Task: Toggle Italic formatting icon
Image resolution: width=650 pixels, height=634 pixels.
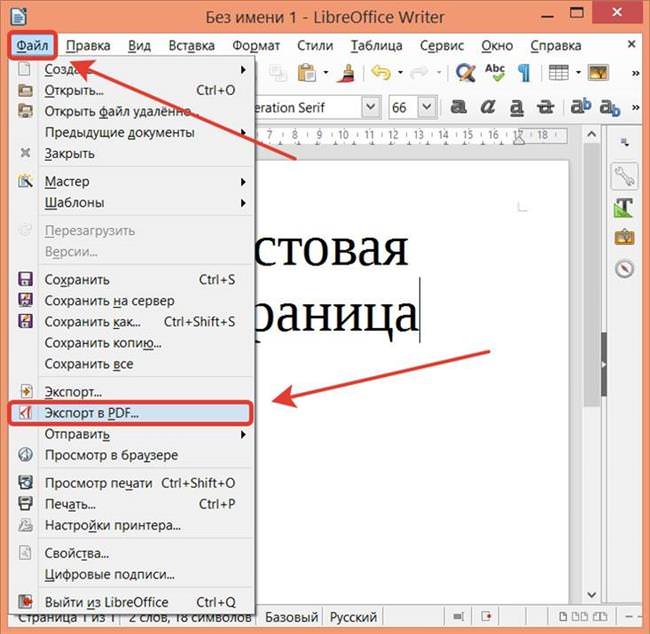Action: (488, 107)
